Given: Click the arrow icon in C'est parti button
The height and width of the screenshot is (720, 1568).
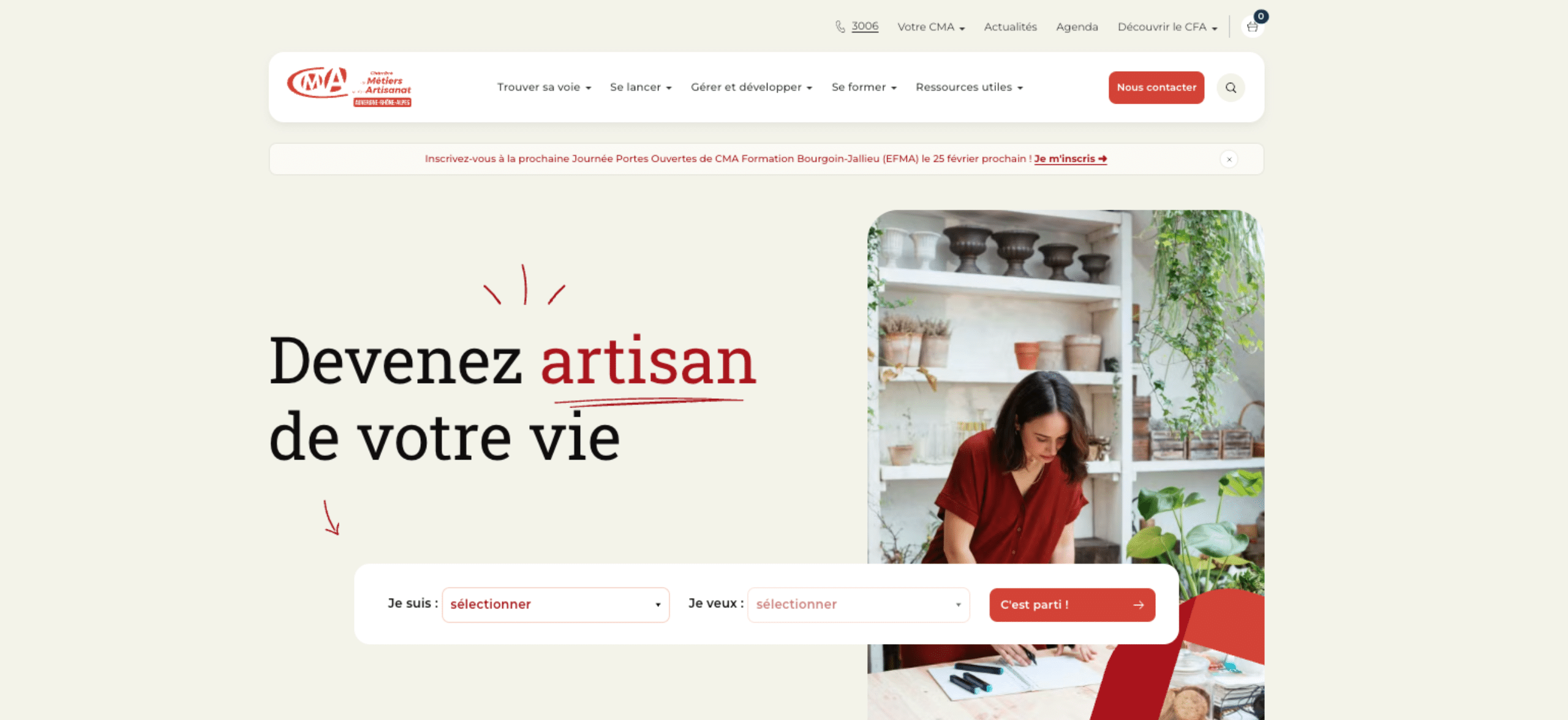Looking at the screenshot, I should pyautogui.click(x=1138, y=605).
